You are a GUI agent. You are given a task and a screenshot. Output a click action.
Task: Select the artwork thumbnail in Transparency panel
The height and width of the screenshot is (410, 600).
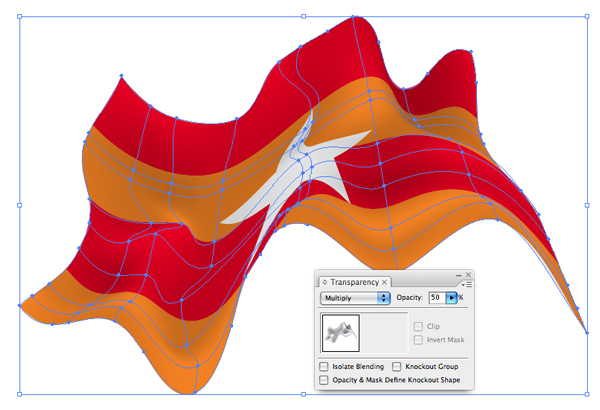(x=341, y=333)
